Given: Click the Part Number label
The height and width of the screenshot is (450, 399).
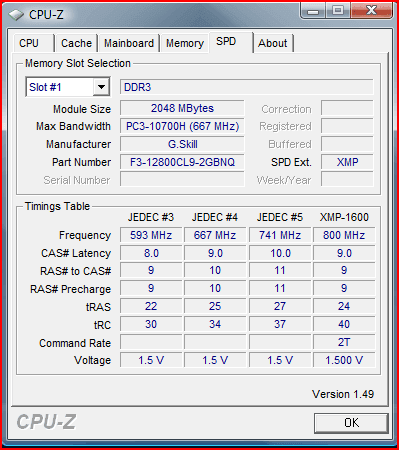Looking at the screenshot, I should coord(81,162).
